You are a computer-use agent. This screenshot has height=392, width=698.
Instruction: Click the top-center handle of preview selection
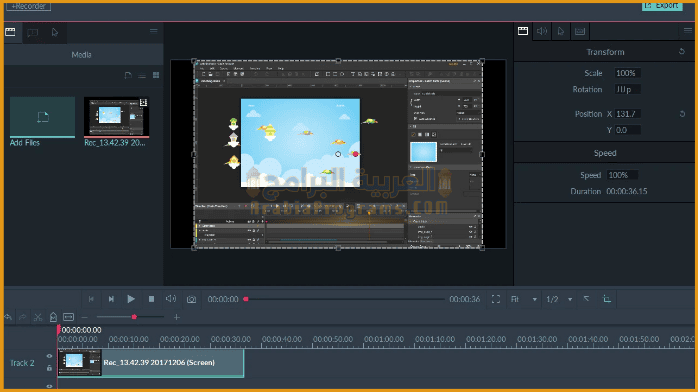click(338, 61)
